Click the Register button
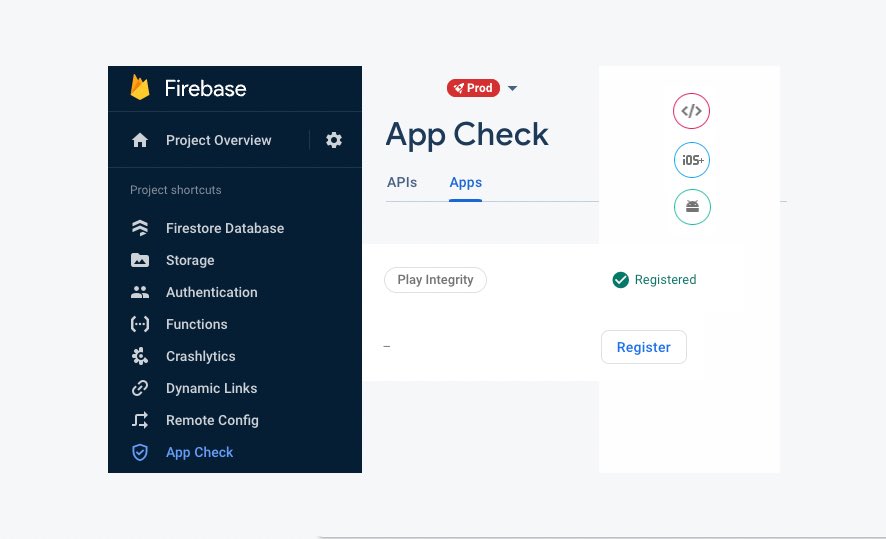 (x=644, y=347)
